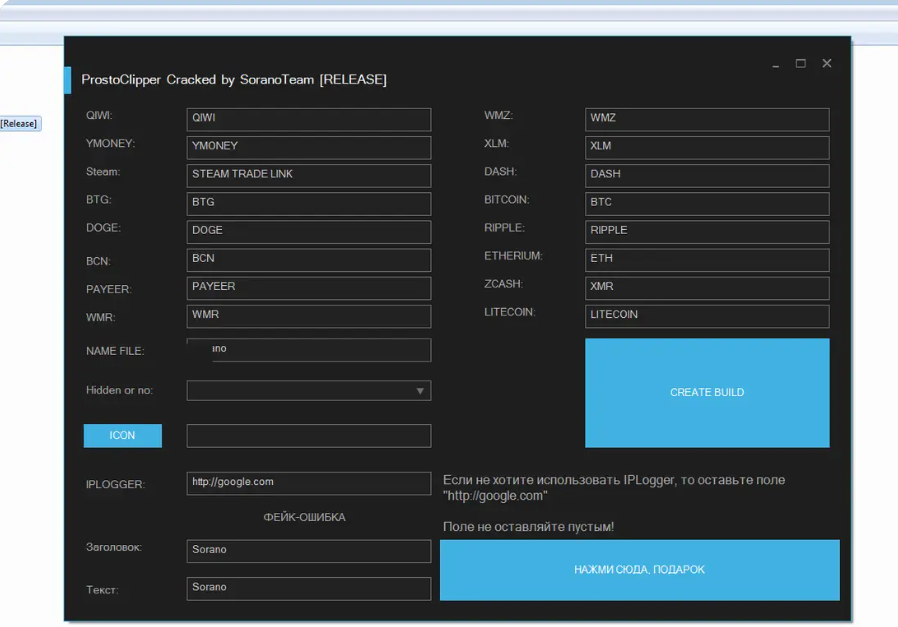Select the icon path field beside ICON
898x627 pixels.
click(309, 435)
